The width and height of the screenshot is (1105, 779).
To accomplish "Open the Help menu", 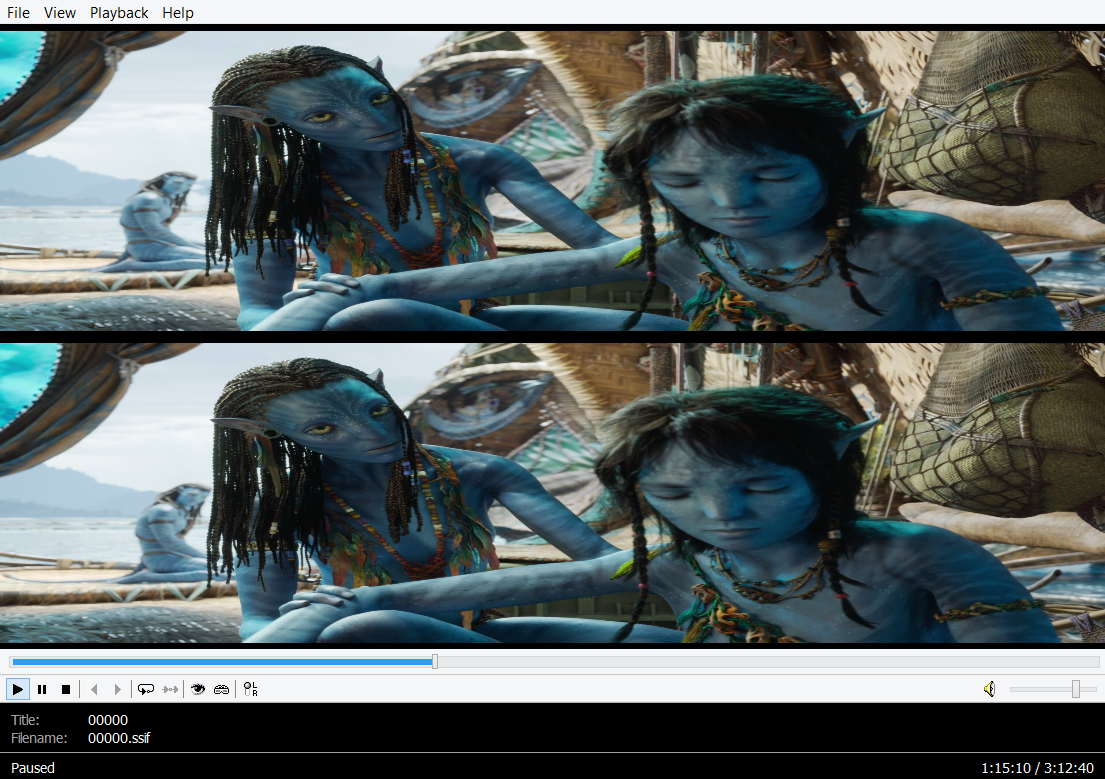I will (178, 13).
